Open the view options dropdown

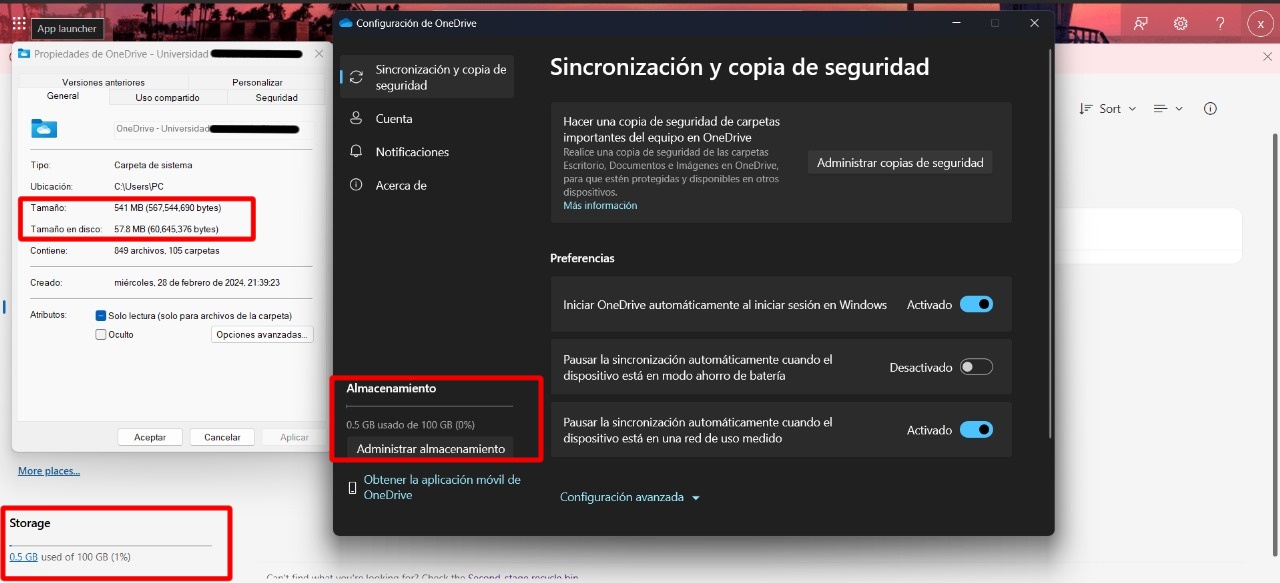[x=1168, y=108]
